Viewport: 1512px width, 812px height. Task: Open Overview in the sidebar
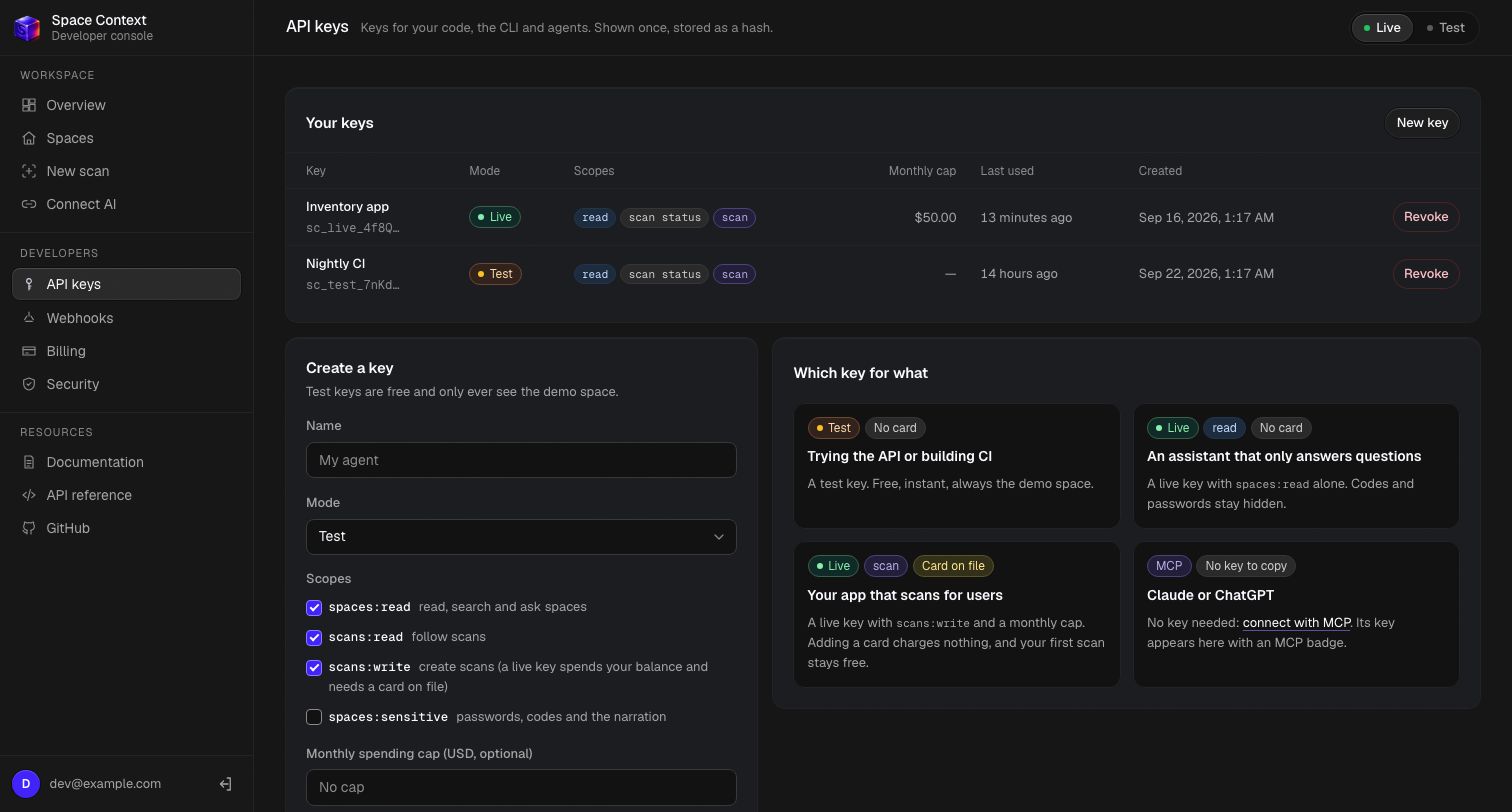coord(126,105)
